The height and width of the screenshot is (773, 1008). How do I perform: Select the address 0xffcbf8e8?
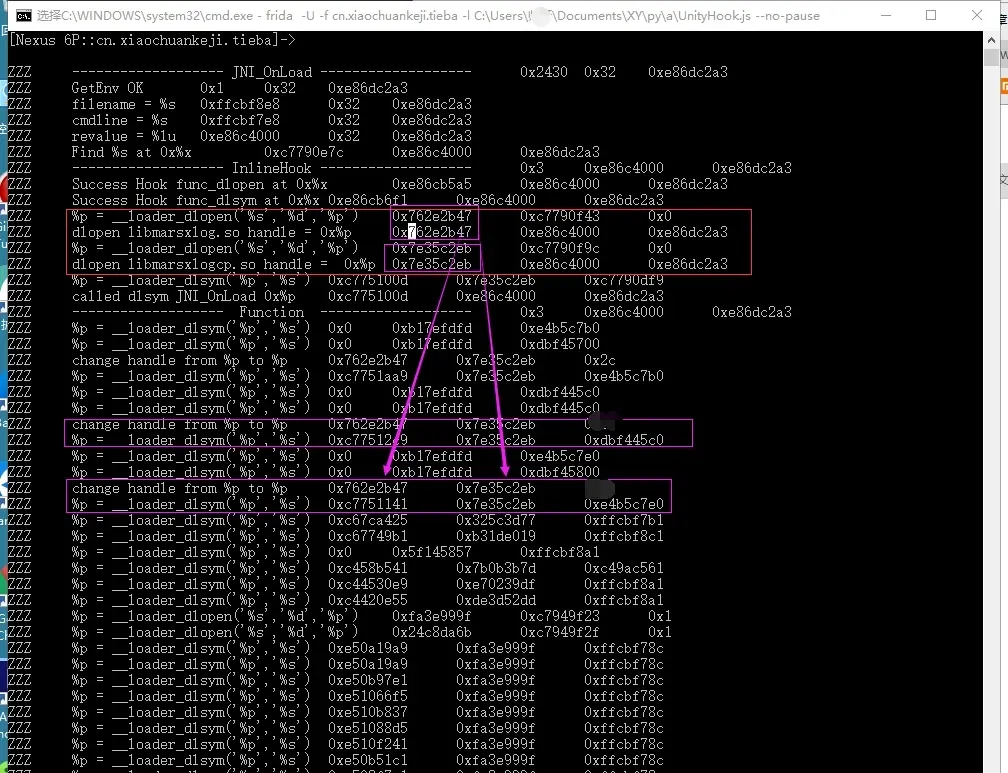(240, 104)
